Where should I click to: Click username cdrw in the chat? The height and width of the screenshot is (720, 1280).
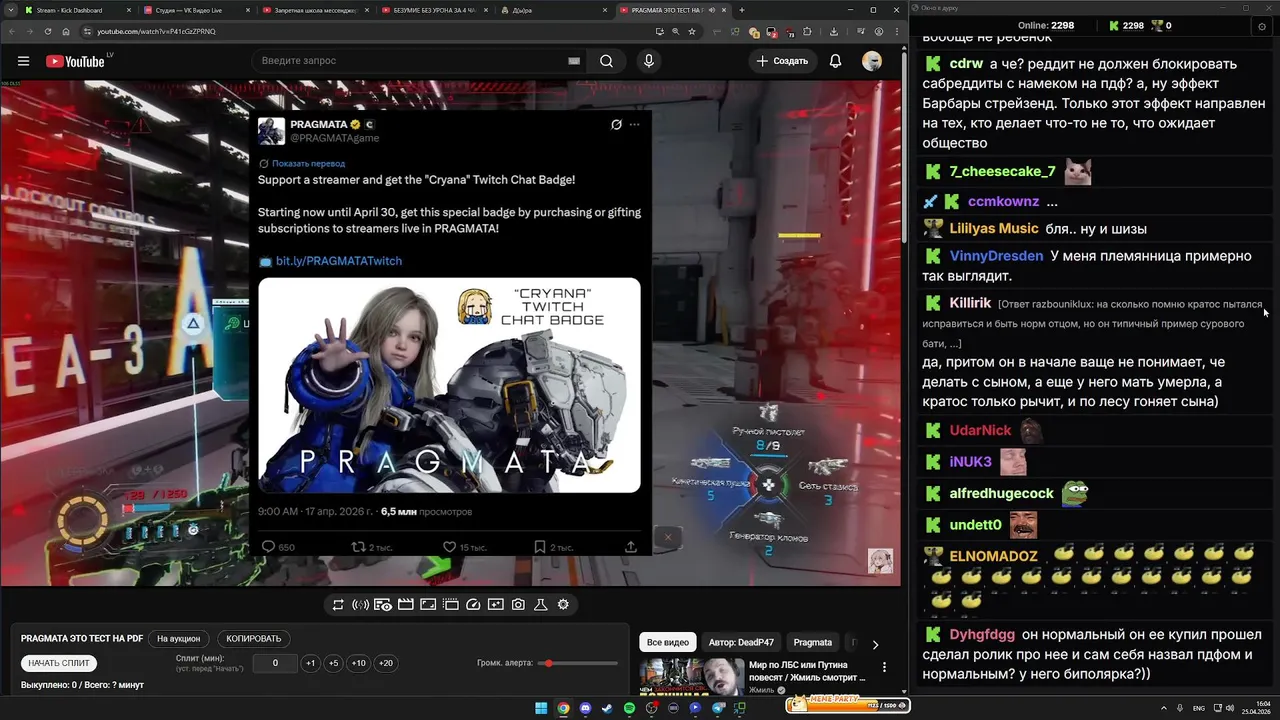click(x=966, y=64)
